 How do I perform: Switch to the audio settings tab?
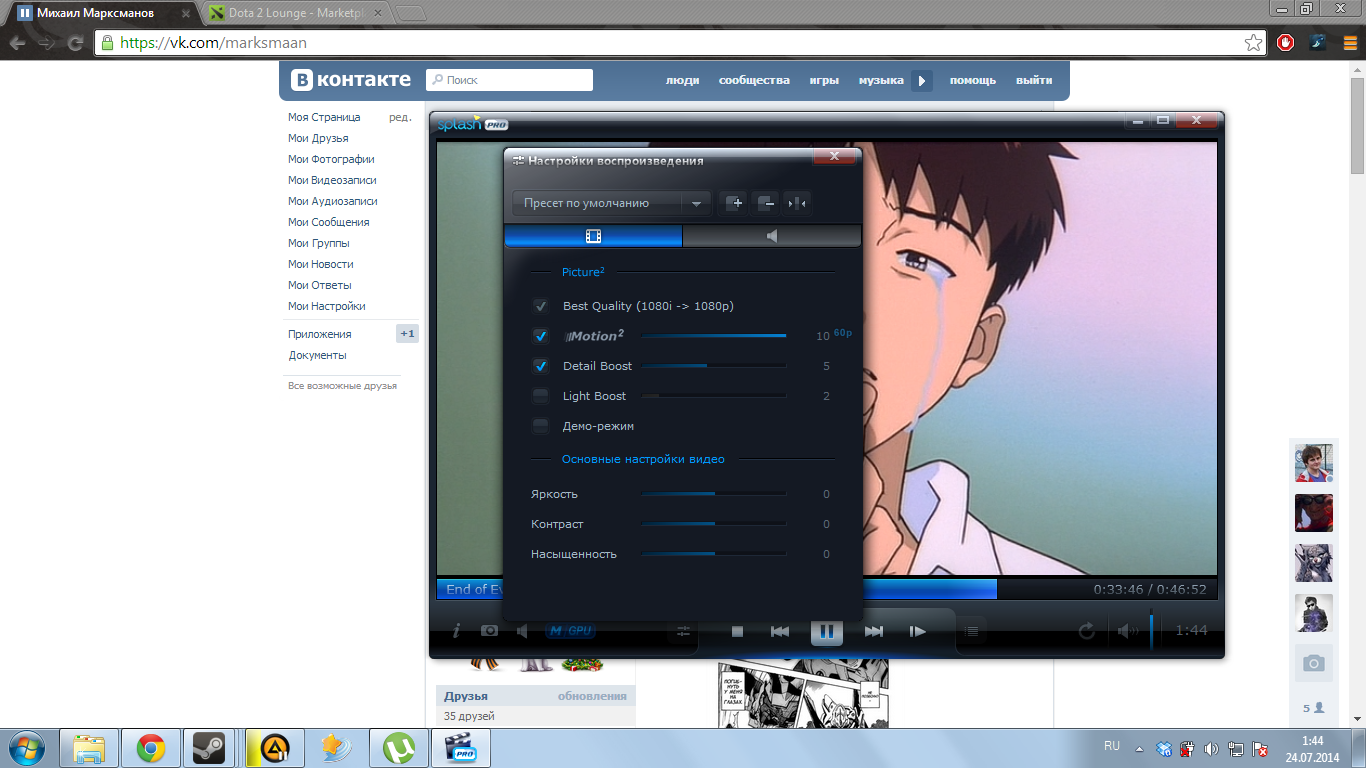[771, 236]
